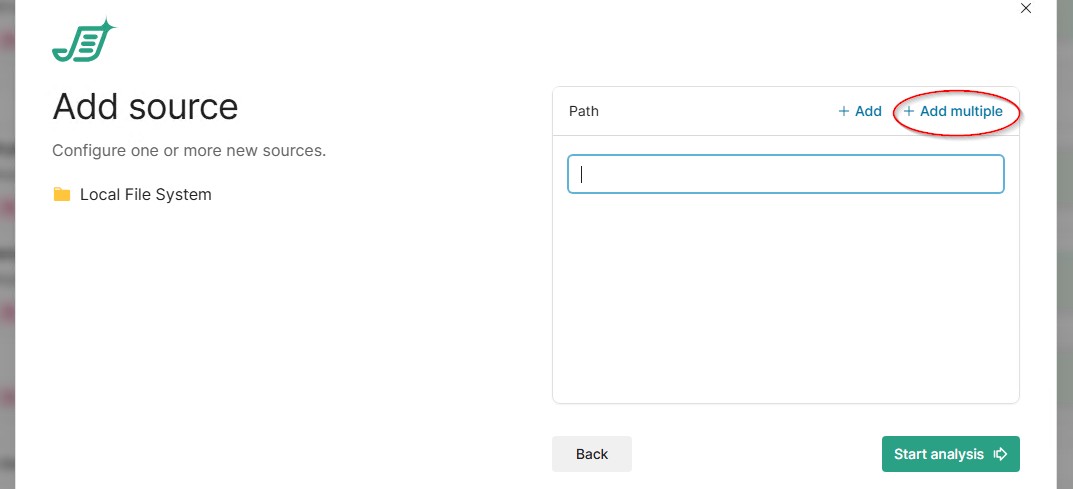The height and width of the screenshot is (489, 1073).
Task: Click the word multiple in Add multiple
Action: click(975, 111)
